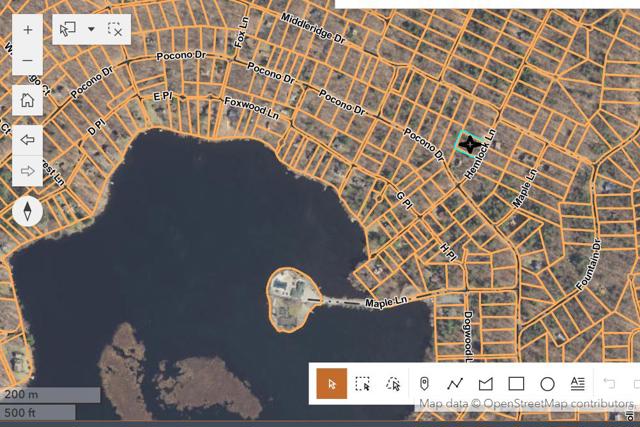The height and width of the screenshot is (427, 640).
Task: Pick the lasso select draw tool
Action: [393, 383]
